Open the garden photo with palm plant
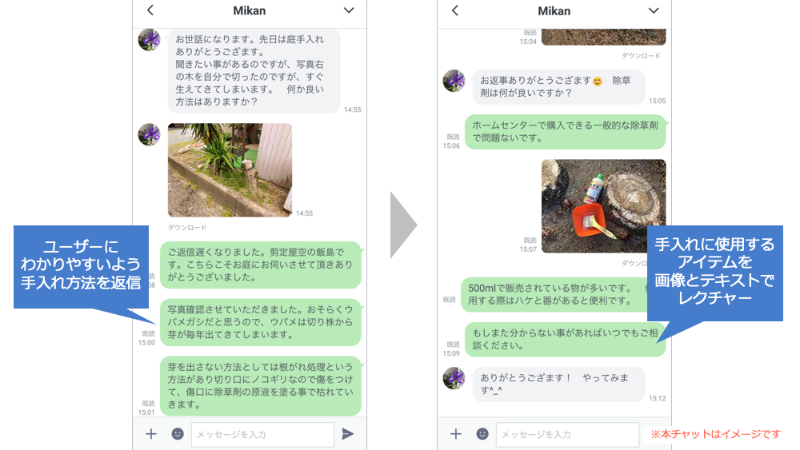The width and height of the screenshot is (800, 450). coord(230,170)
